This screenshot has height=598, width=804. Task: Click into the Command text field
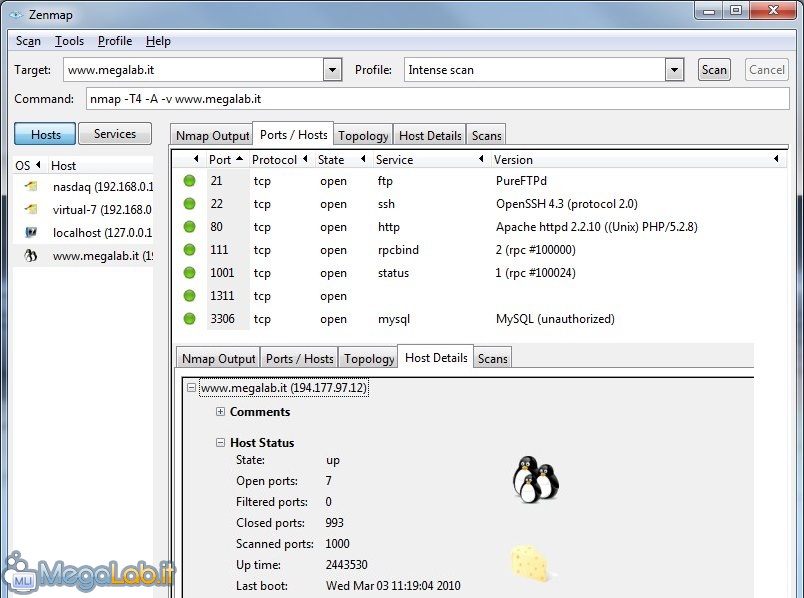(x=437, y=98)
